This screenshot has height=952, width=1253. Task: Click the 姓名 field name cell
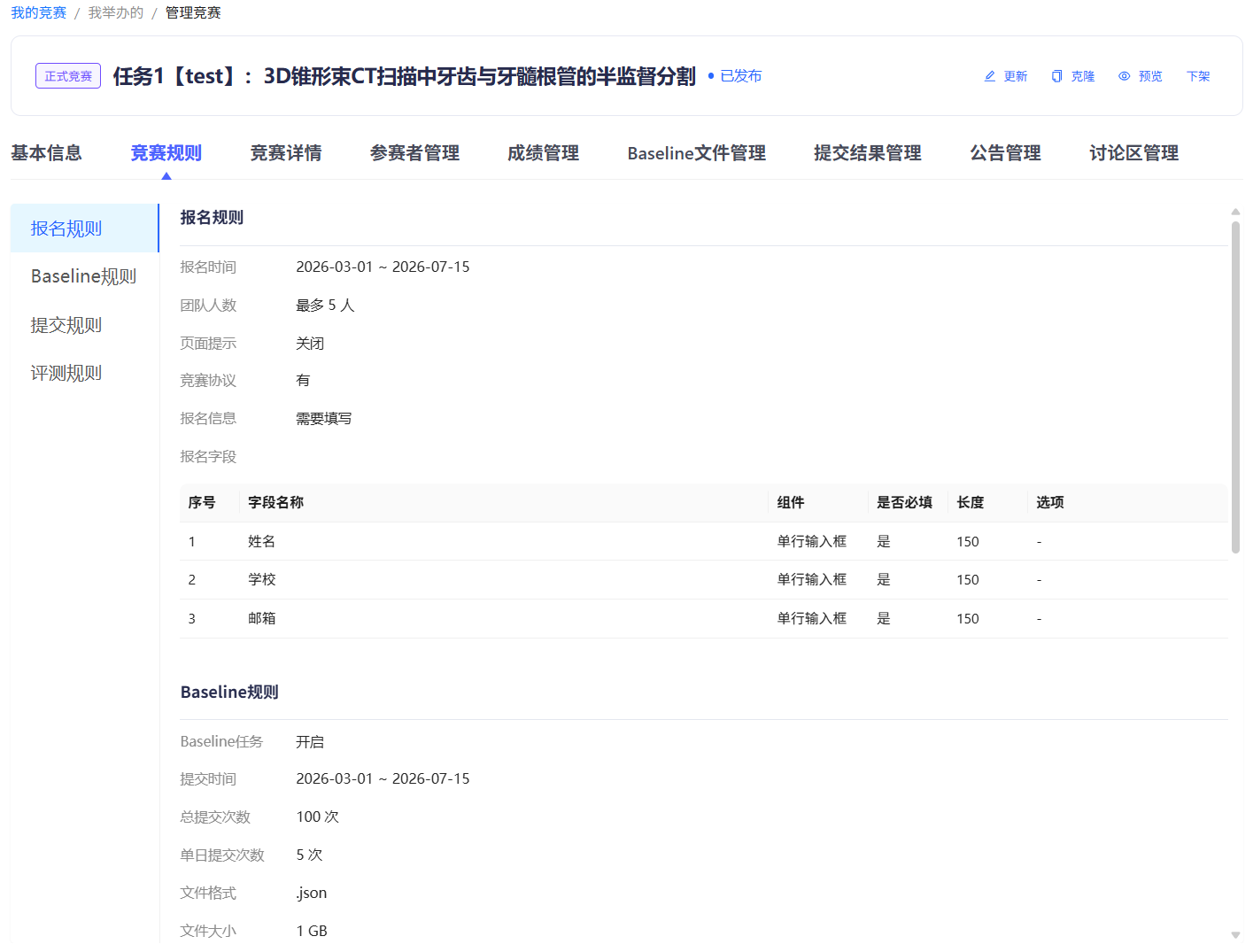tap(262, 541)
